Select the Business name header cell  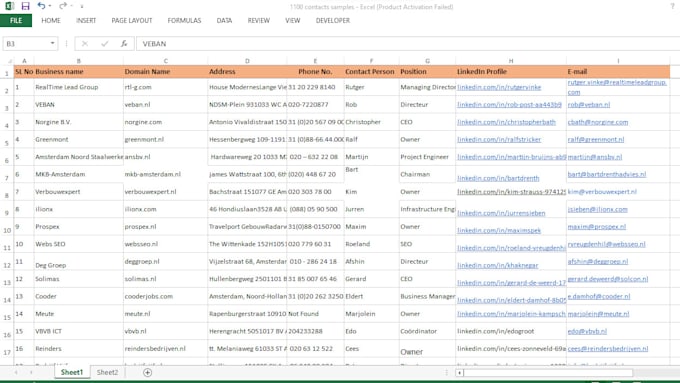tap(78, 72)
